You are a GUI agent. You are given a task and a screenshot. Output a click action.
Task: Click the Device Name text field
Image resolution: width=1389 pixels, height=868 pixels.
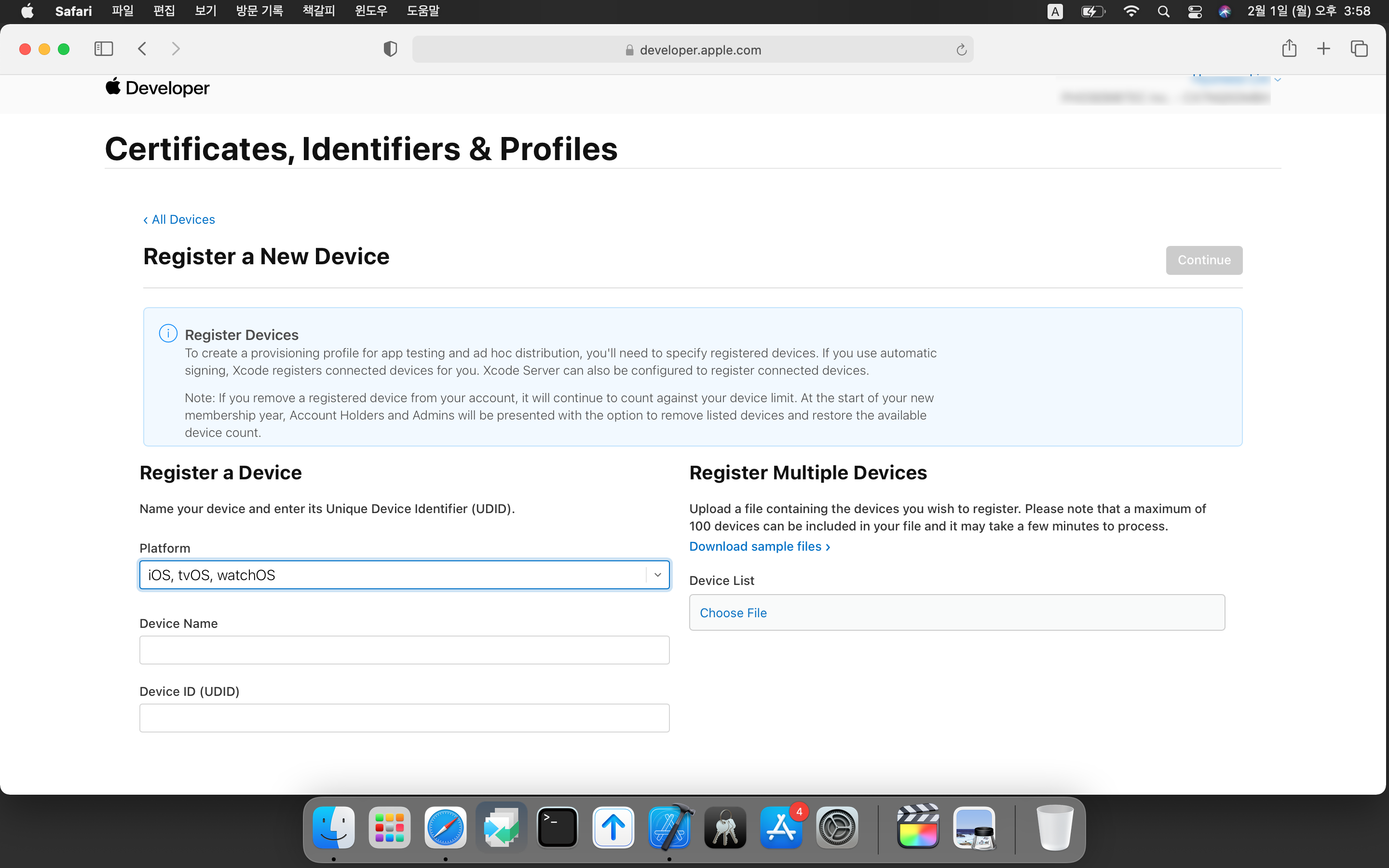[x=404, y=650]
